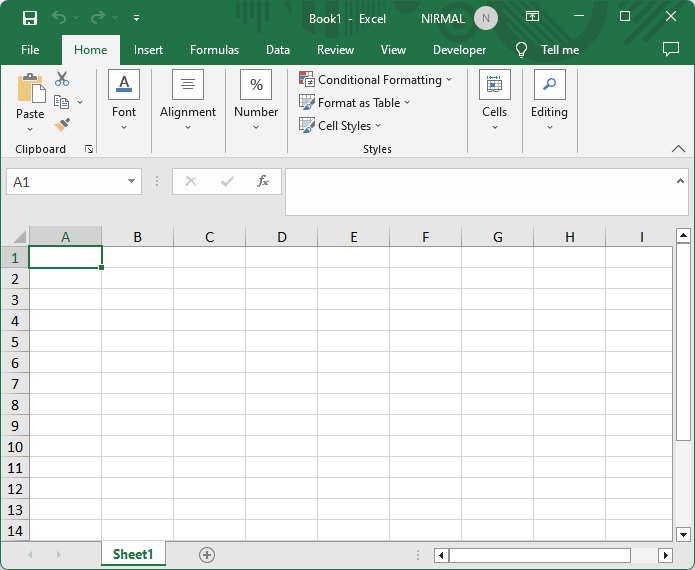Screen dimensions: 695x570
Task: Click the Cancel X in formula bar
Action: pos(191,181)
